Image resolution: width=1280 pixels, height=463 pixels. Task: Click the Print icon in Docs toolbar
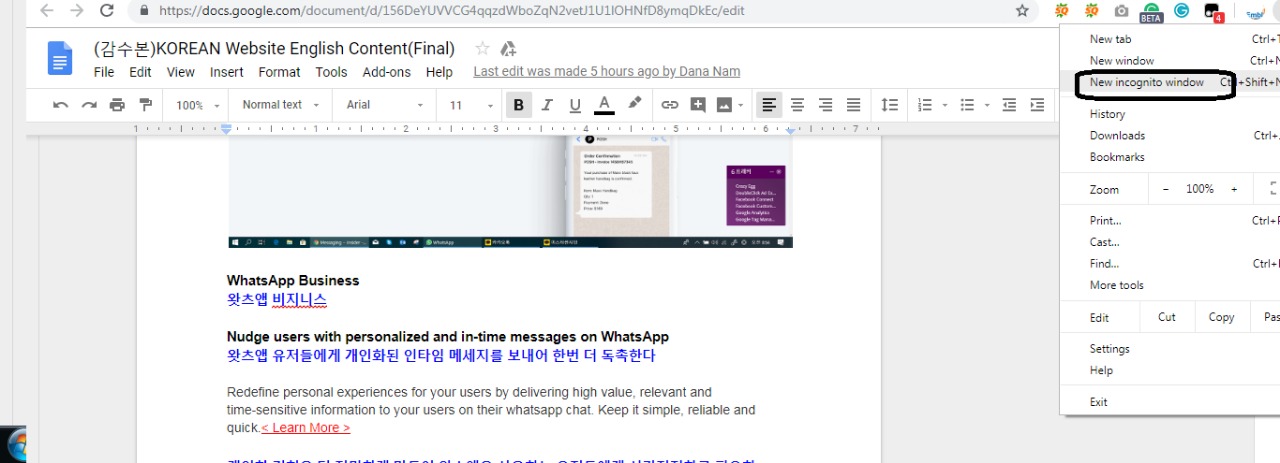tap(117, 105)
